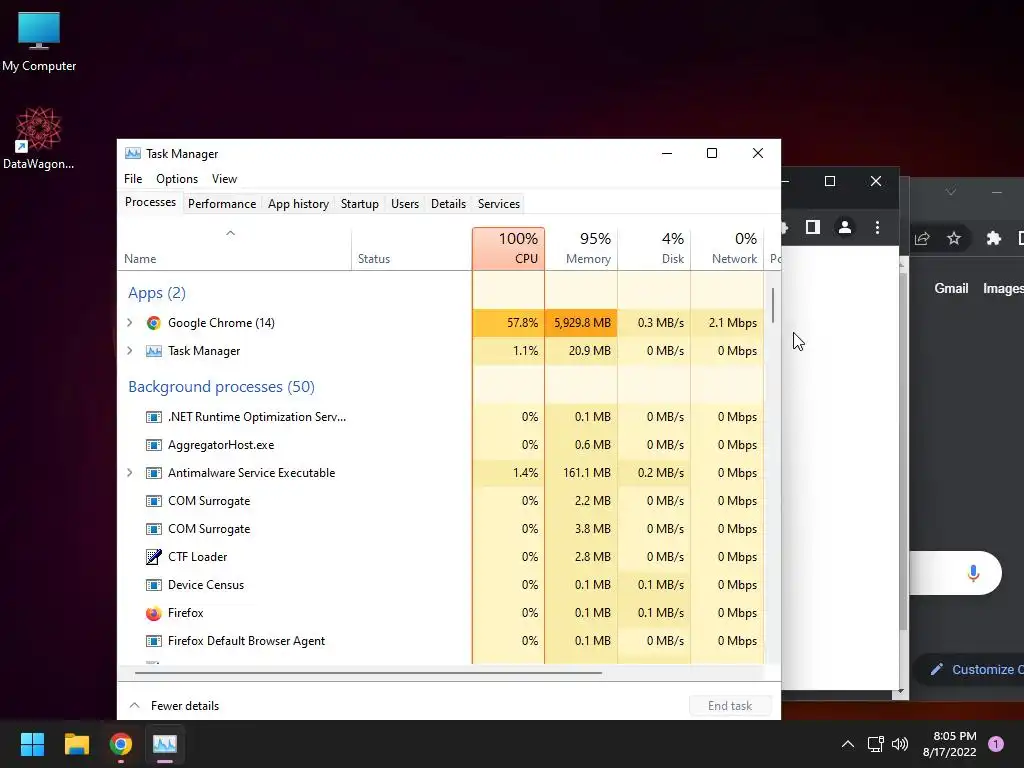This screenshot has height=768, width=1024.
Task: Open Images link in Chrome window
Action: (1003, 289)
